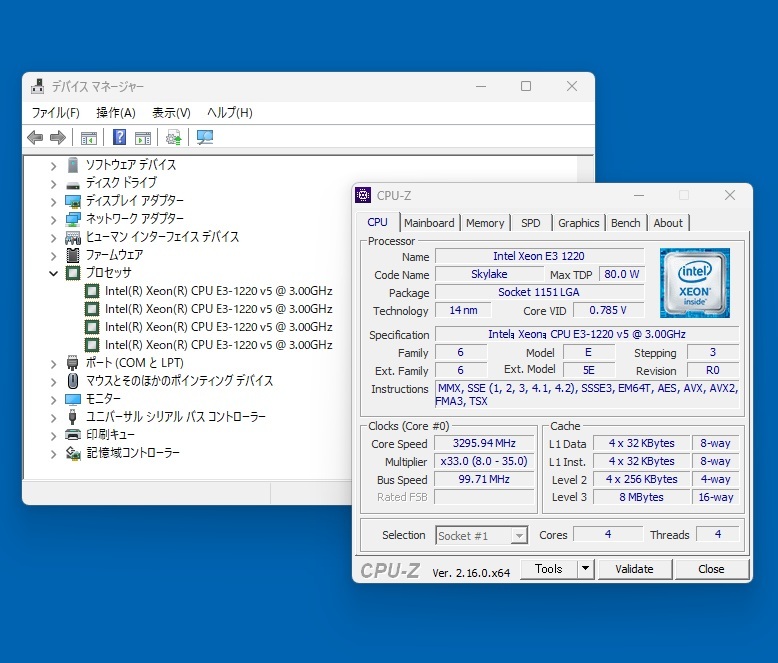Click the Intel Xeon inside logo
778x663 pixels.
pyautogui.click(x=694, y=283)
